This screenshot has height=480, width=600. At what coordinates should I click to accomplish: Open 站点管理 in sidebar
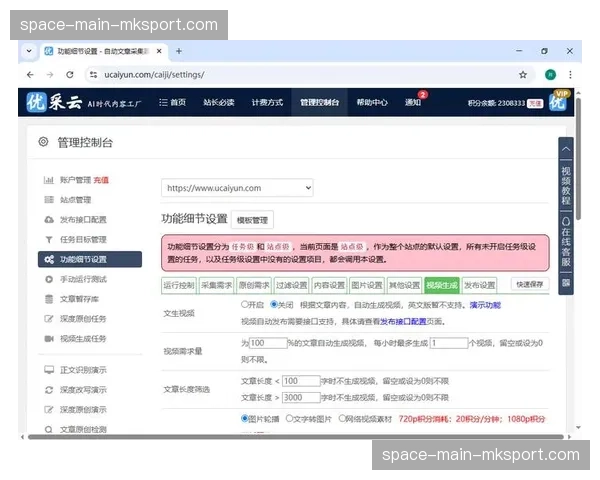click(75, 200)
